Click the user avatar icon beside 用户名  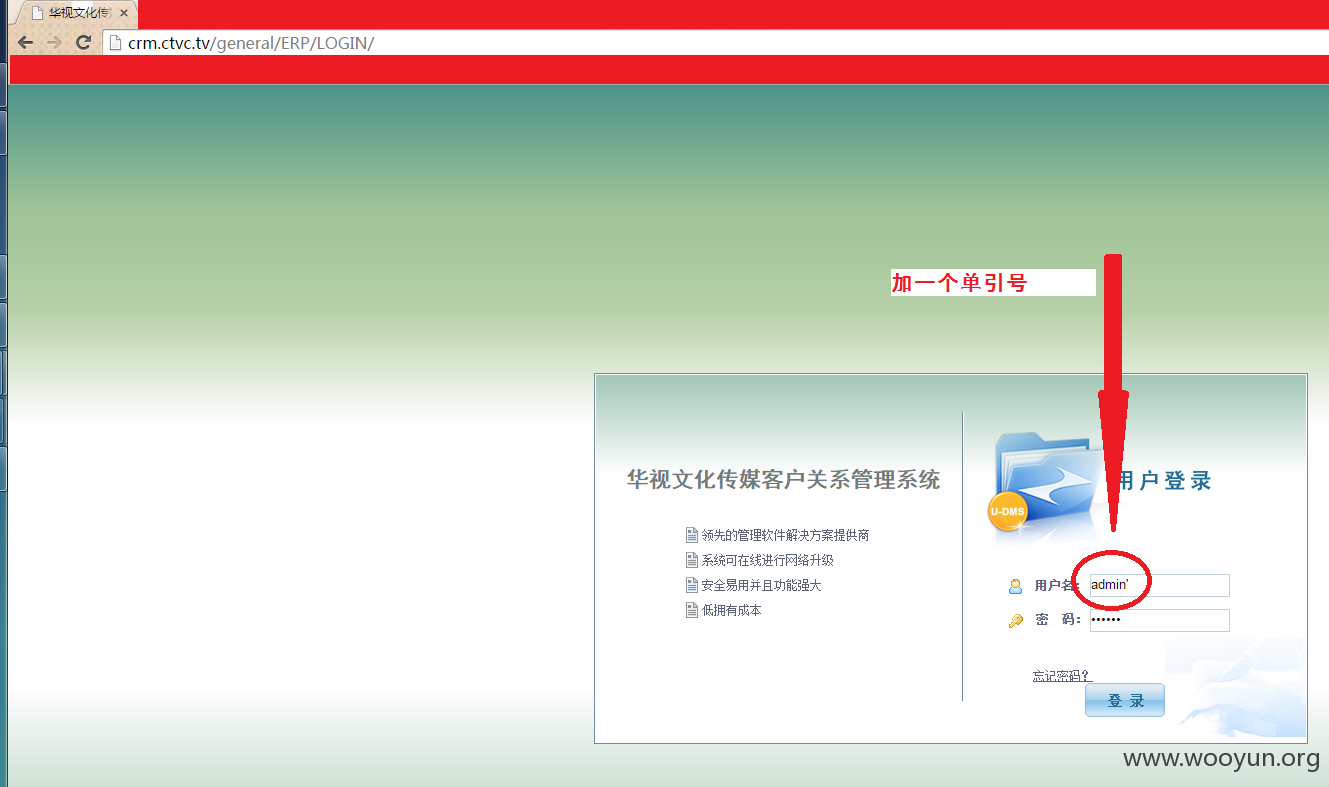(x=1015, y=586)
